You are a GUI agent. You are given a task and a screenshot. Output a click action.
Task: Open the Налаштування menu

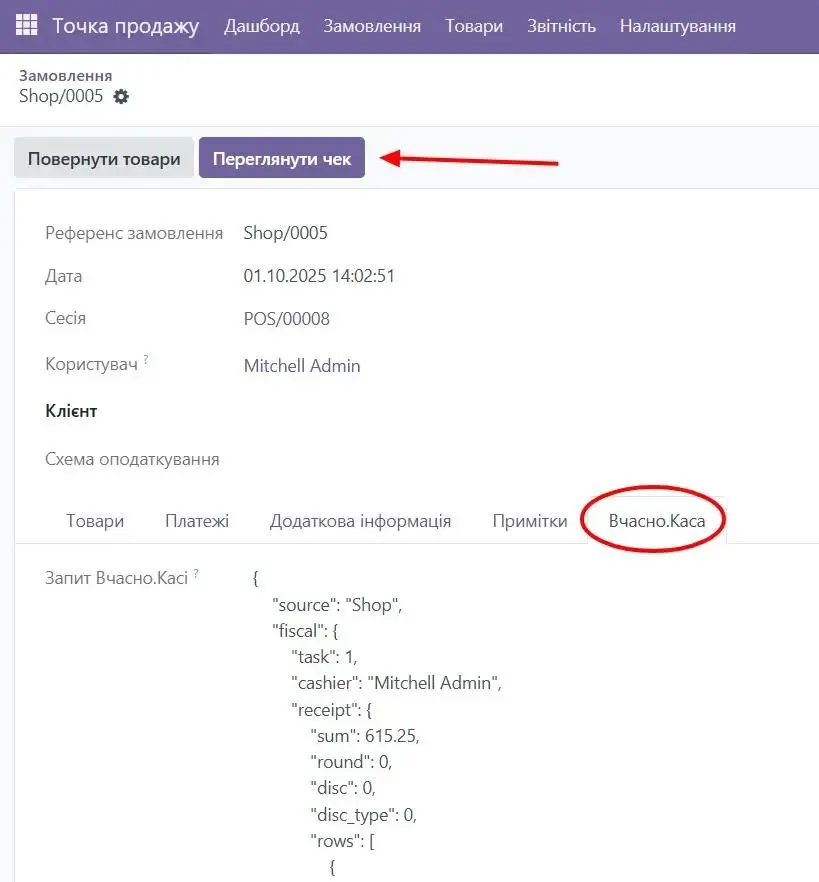pos(677,27)
